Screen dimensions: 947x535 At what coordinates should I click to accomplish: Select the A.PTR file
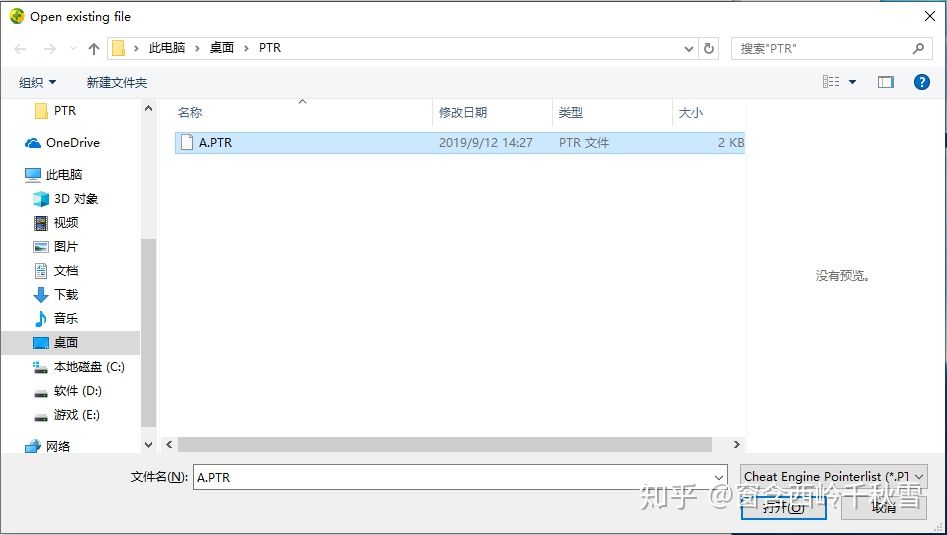(x=460, y=143)
